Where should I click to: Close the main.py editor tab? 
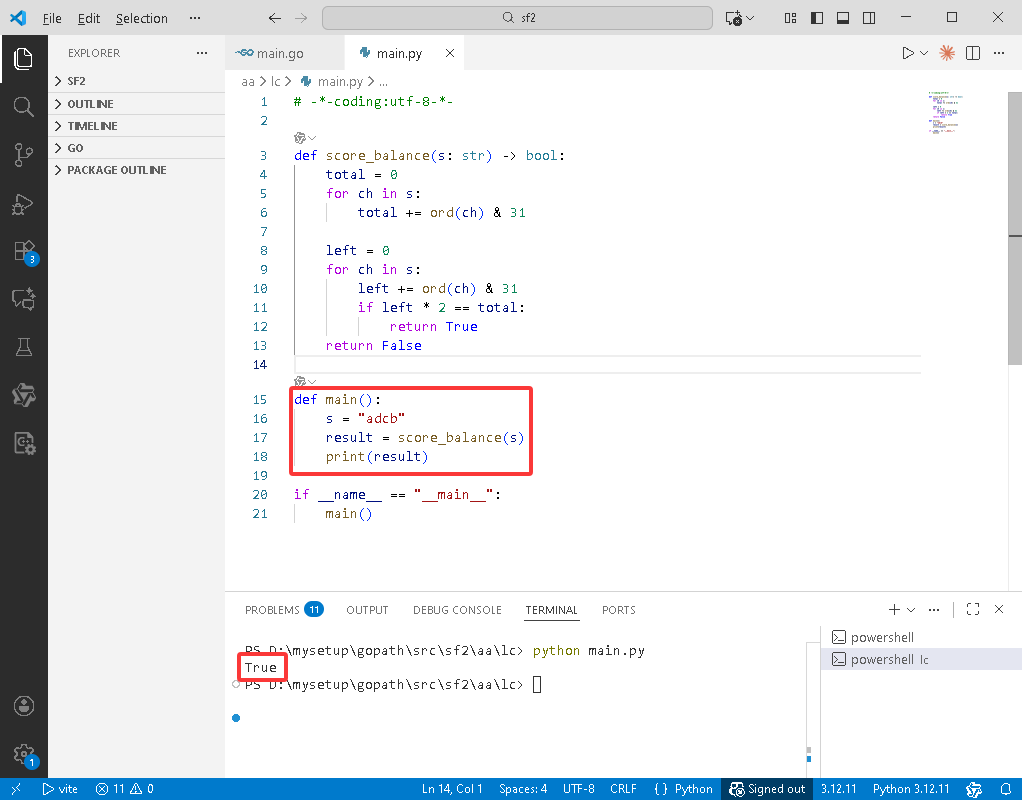(450, 53)
